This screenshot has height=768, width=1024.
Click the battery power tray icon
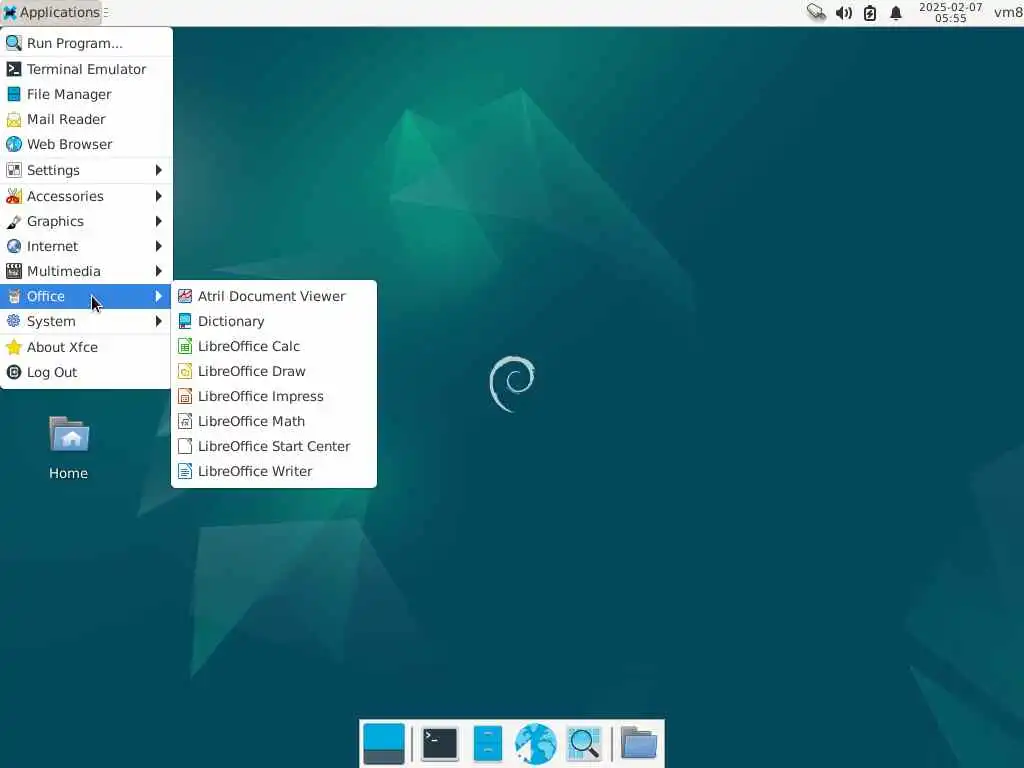tap(870, 12)
